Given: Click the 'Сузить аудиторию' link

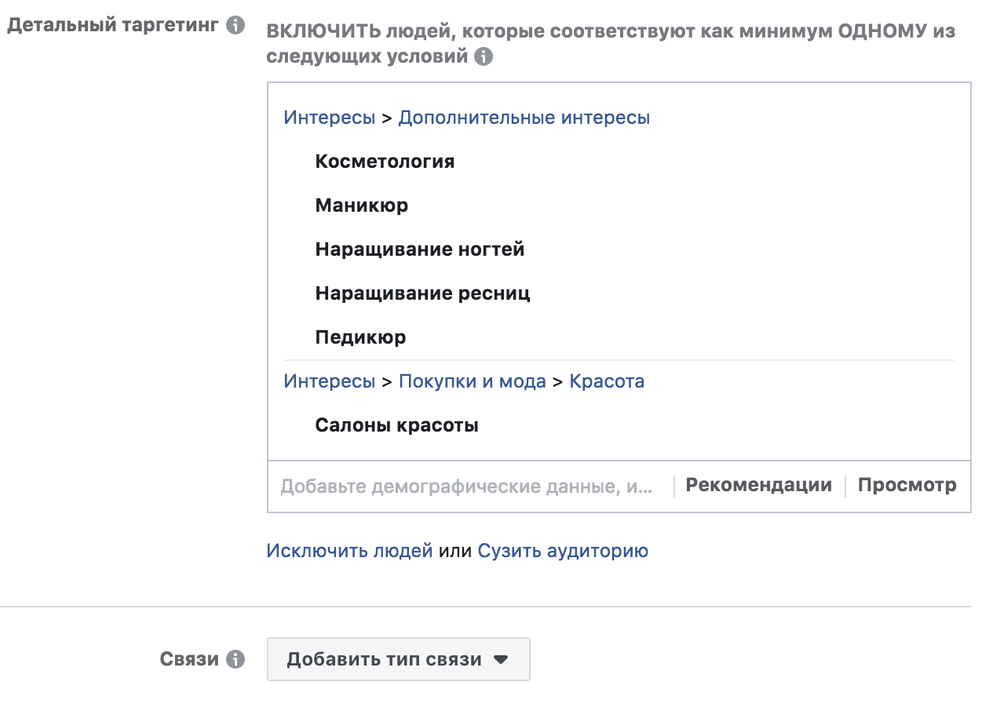Looking at the screenshot, I should (562, 550).
